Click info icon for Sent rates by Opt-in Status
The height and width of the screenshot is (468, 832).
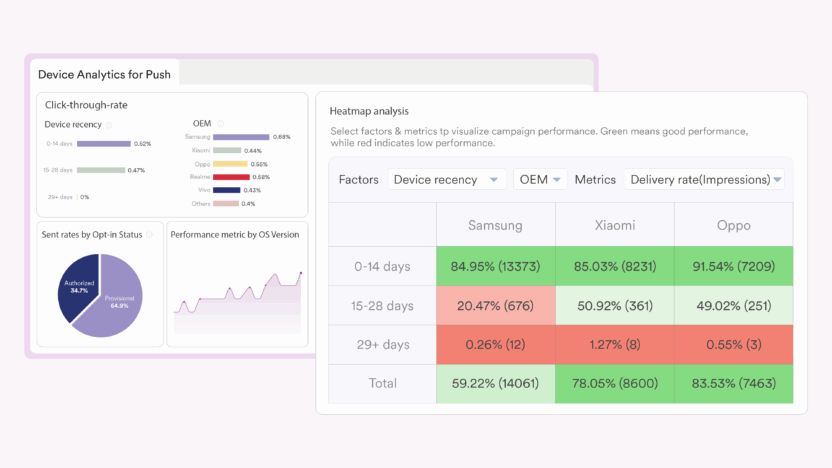[149, 235]
